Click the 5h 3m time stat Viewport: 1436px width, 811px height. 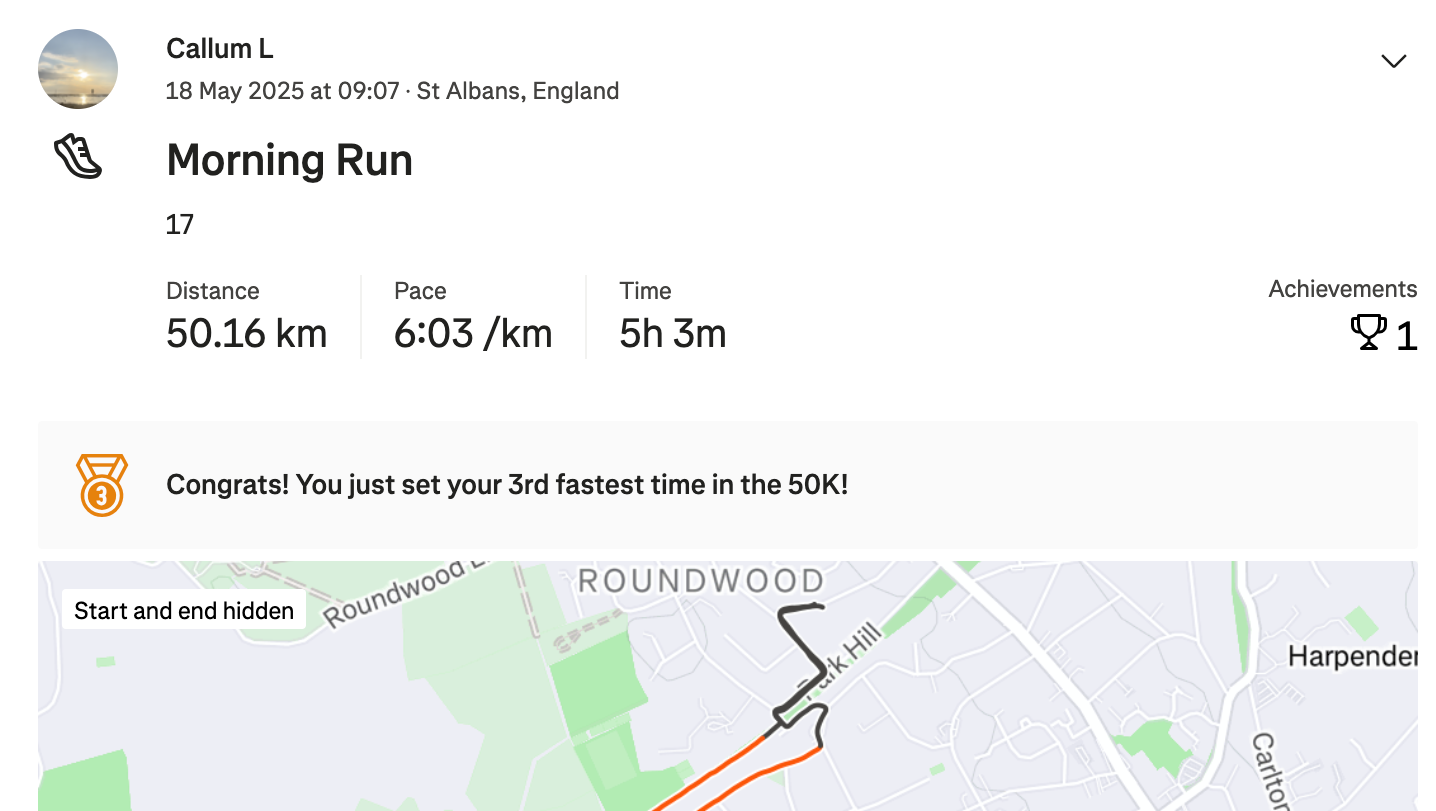[673, 334]
